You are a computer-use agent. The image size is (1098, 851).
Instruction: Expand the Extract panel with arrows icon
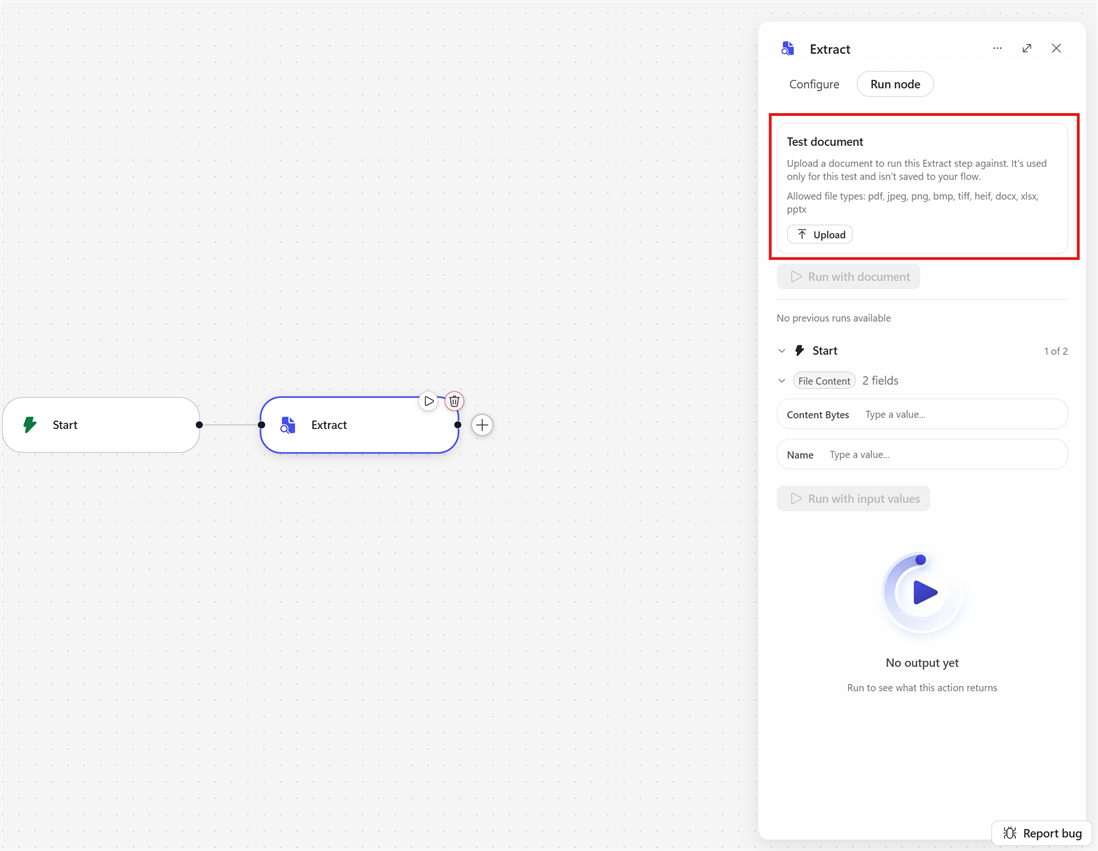[1027, 48]
